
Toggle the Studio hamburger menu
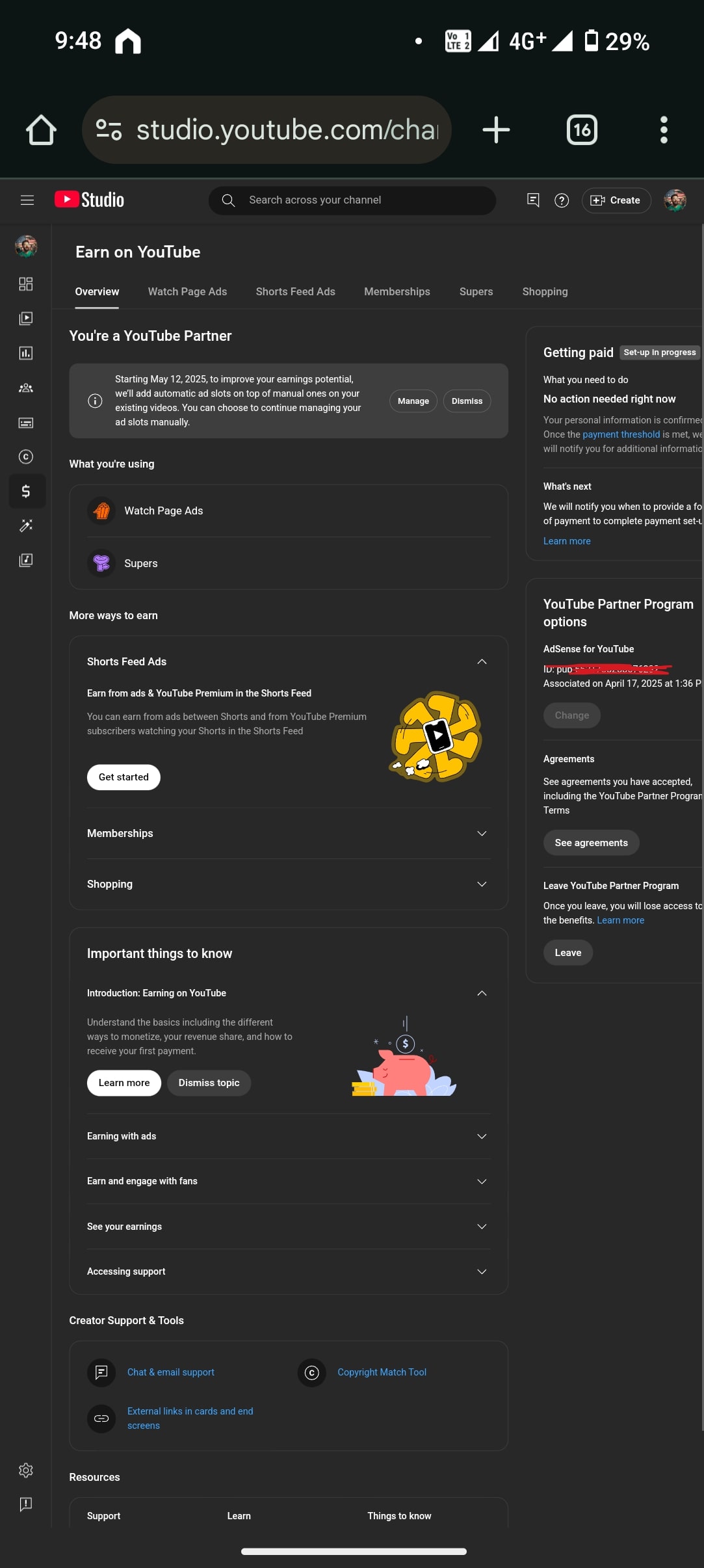[27, 200]
